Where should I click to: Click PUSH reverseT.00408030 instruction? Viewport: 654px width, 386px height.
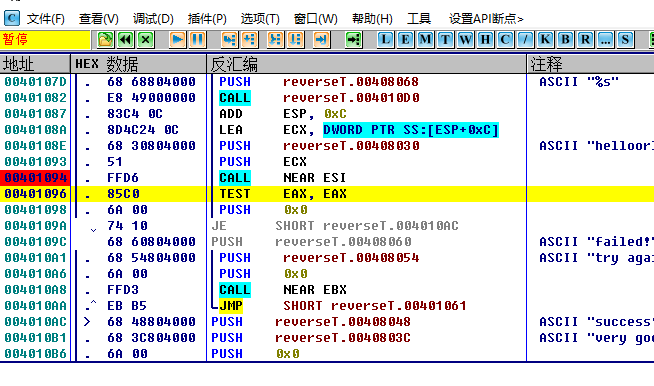319,146
